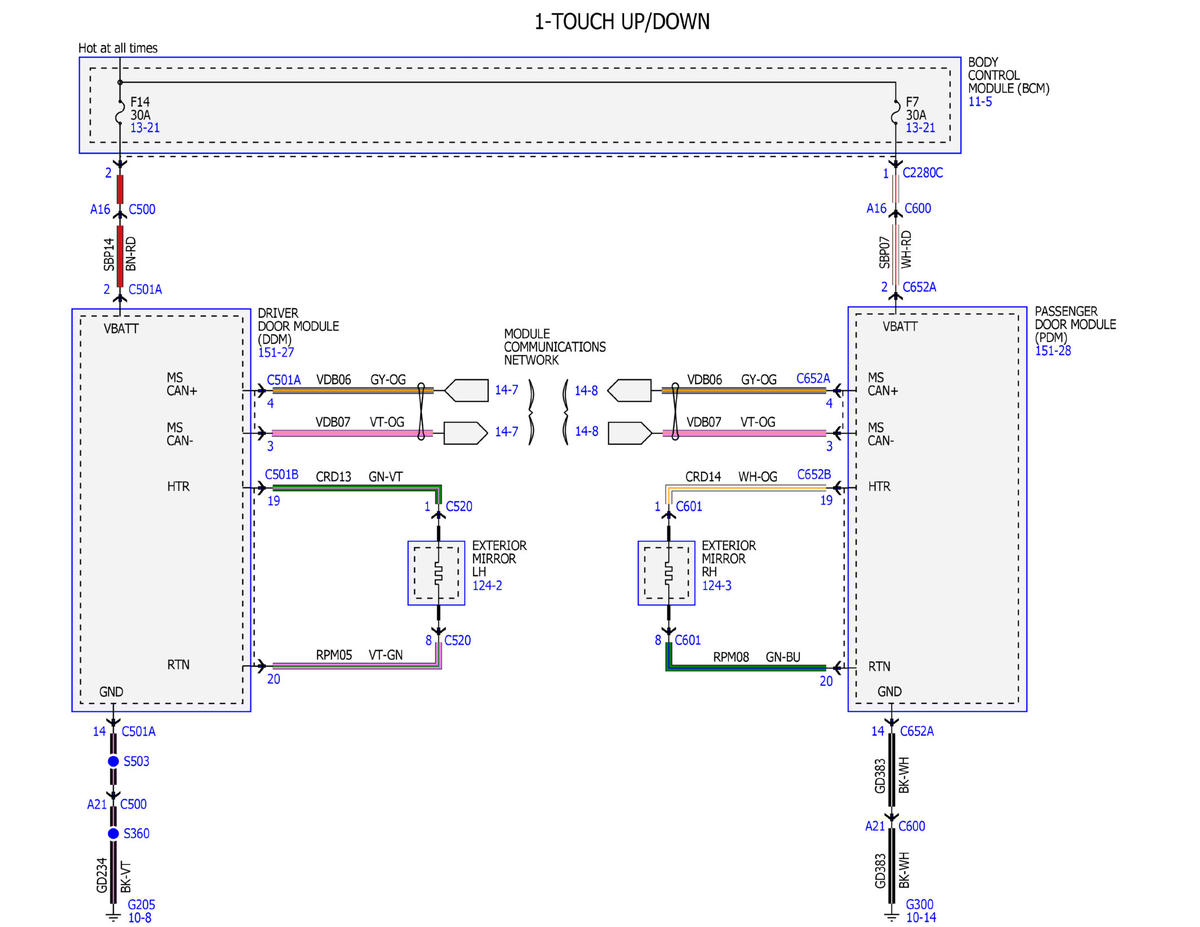Click the 14-8 link on passenger-side VDB07 line
This screenshot has width=1200, height=927.
[586, 433]
